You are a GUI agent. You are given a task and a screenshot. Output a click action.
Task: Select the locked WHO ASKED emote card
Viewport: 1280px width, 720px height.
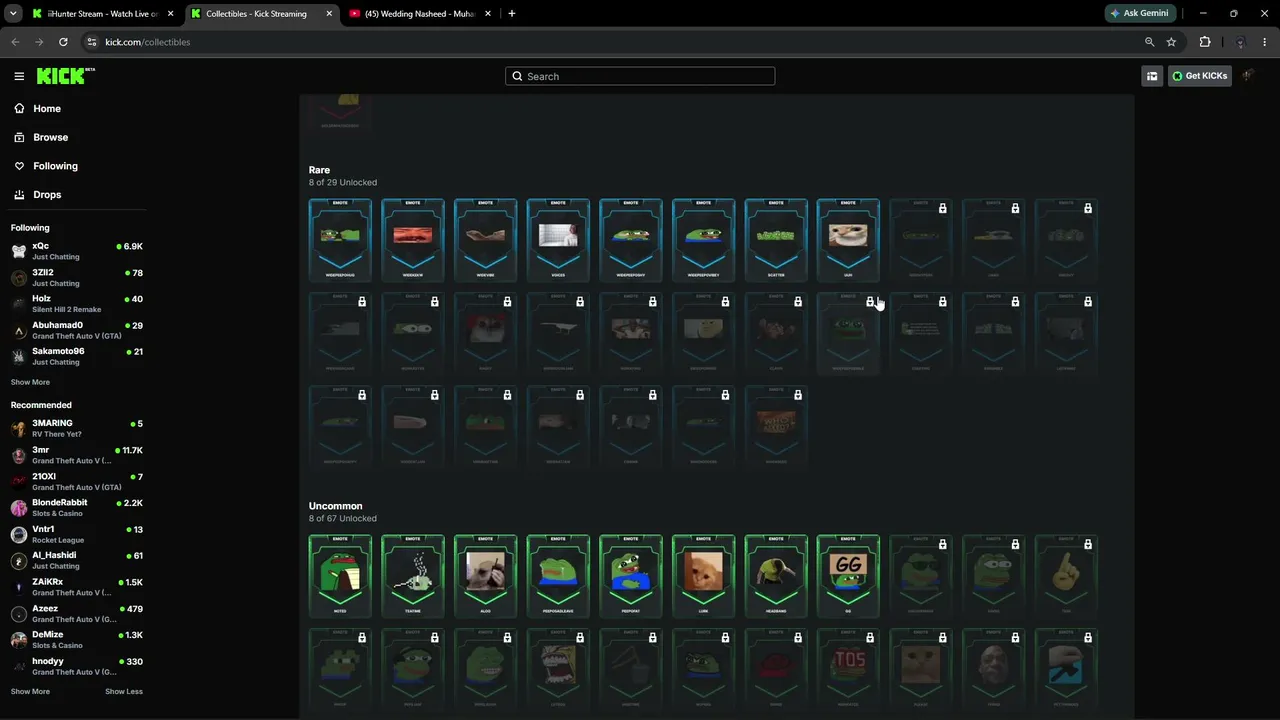click(x=776, y=427)
